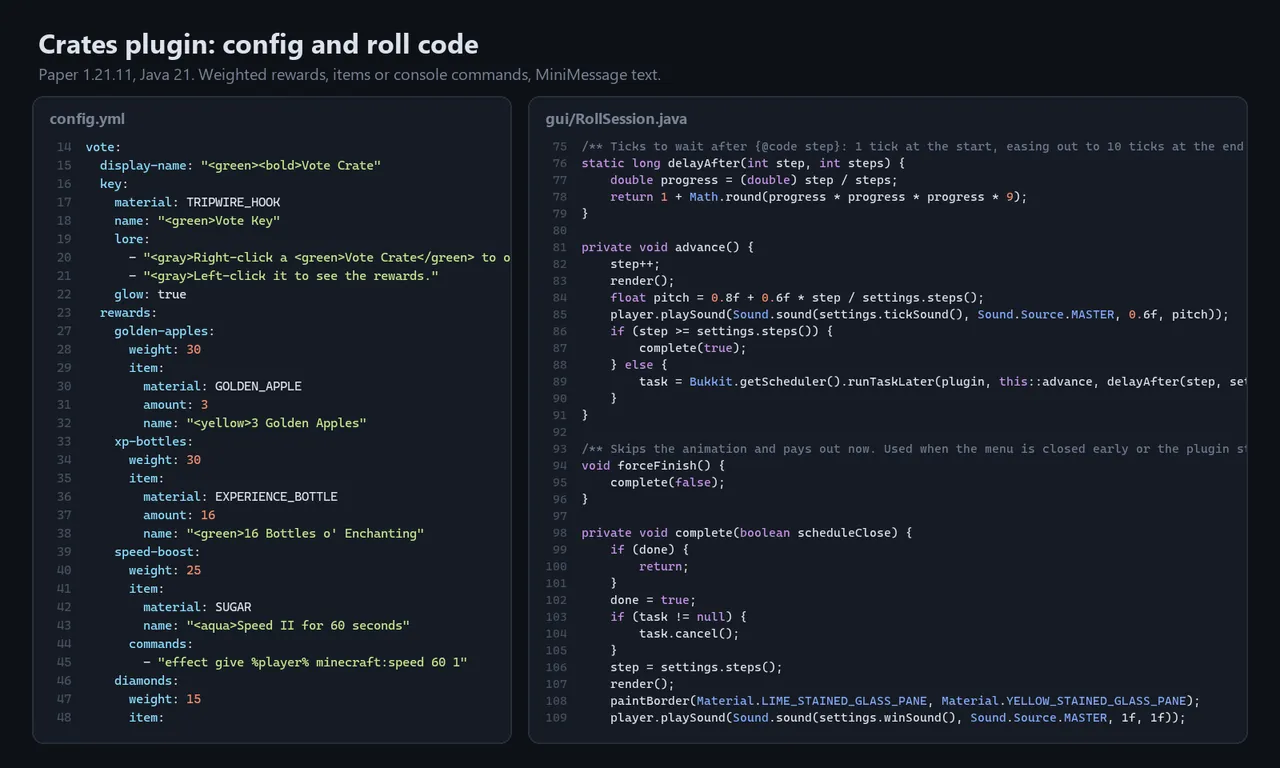Click the "paintBorder" call line

[x=905, y=700]
